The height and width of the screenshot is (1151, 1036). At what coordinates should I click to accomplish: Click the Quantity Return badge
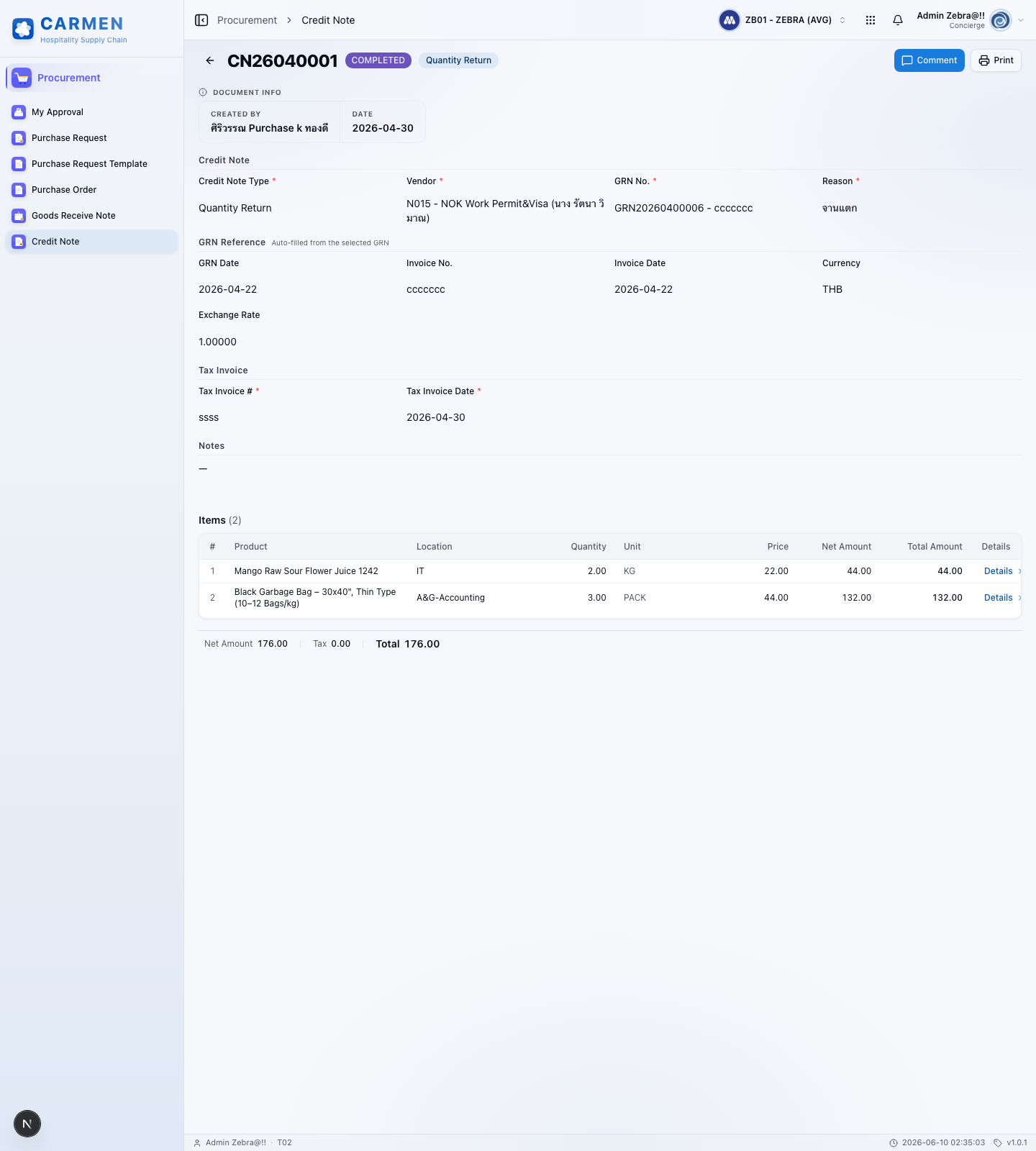[x=458, y=60]
